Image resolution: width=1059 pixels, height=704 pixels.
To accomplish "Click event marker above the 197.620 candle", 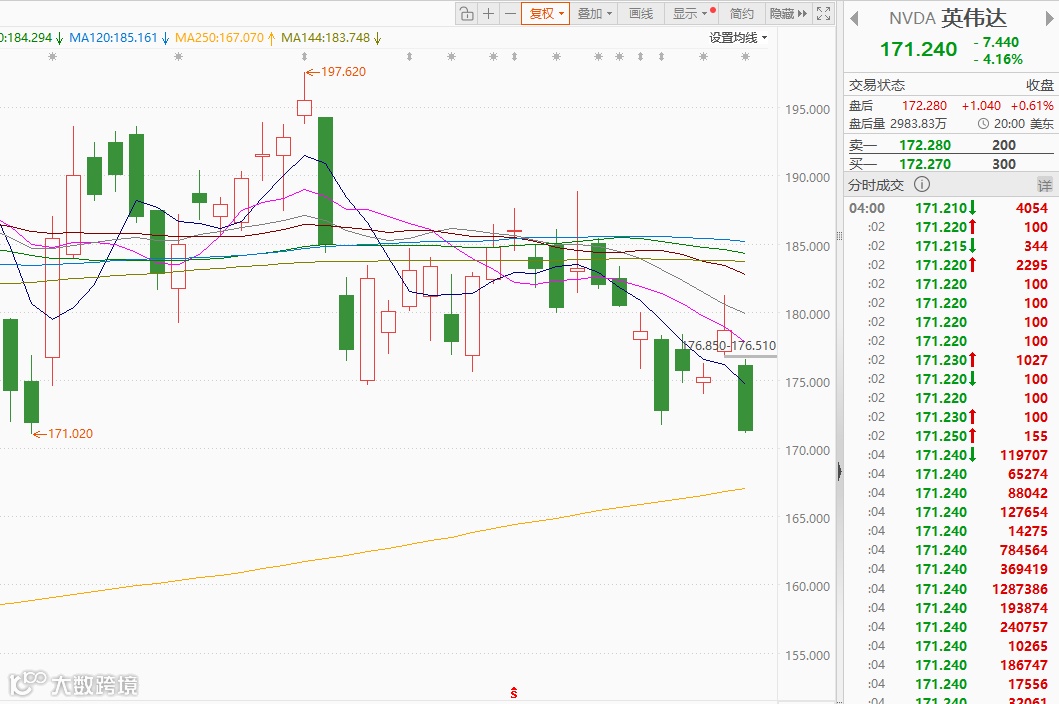I will (305, 57).
